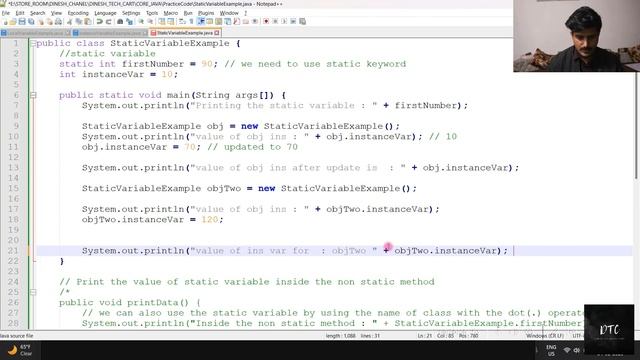Screen dimensions: 640x360
Task: Open the Macro menu
Action: click(x=171, y=13)
